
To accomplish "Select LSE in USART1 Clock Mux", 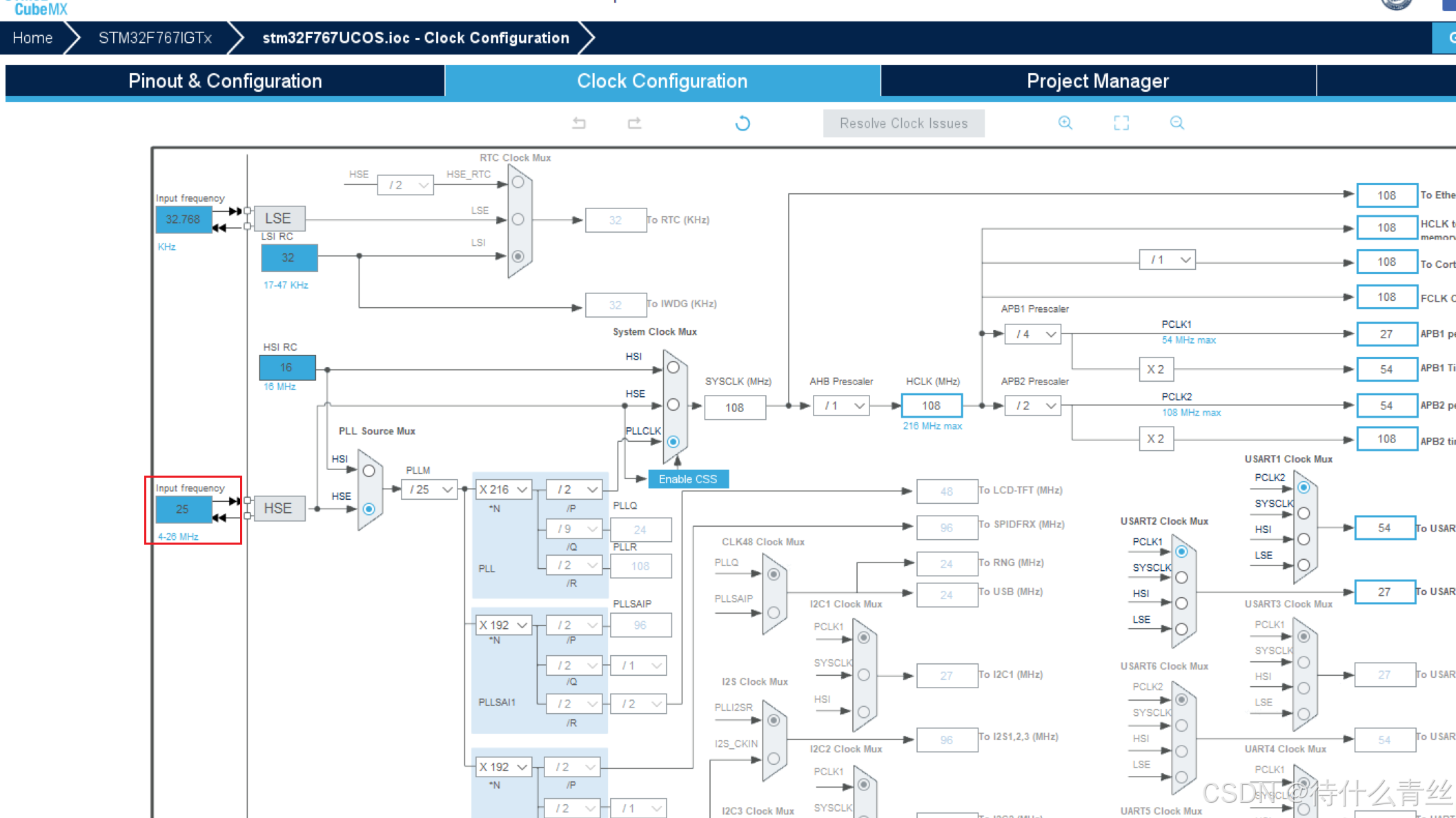I will (1303, 565).
